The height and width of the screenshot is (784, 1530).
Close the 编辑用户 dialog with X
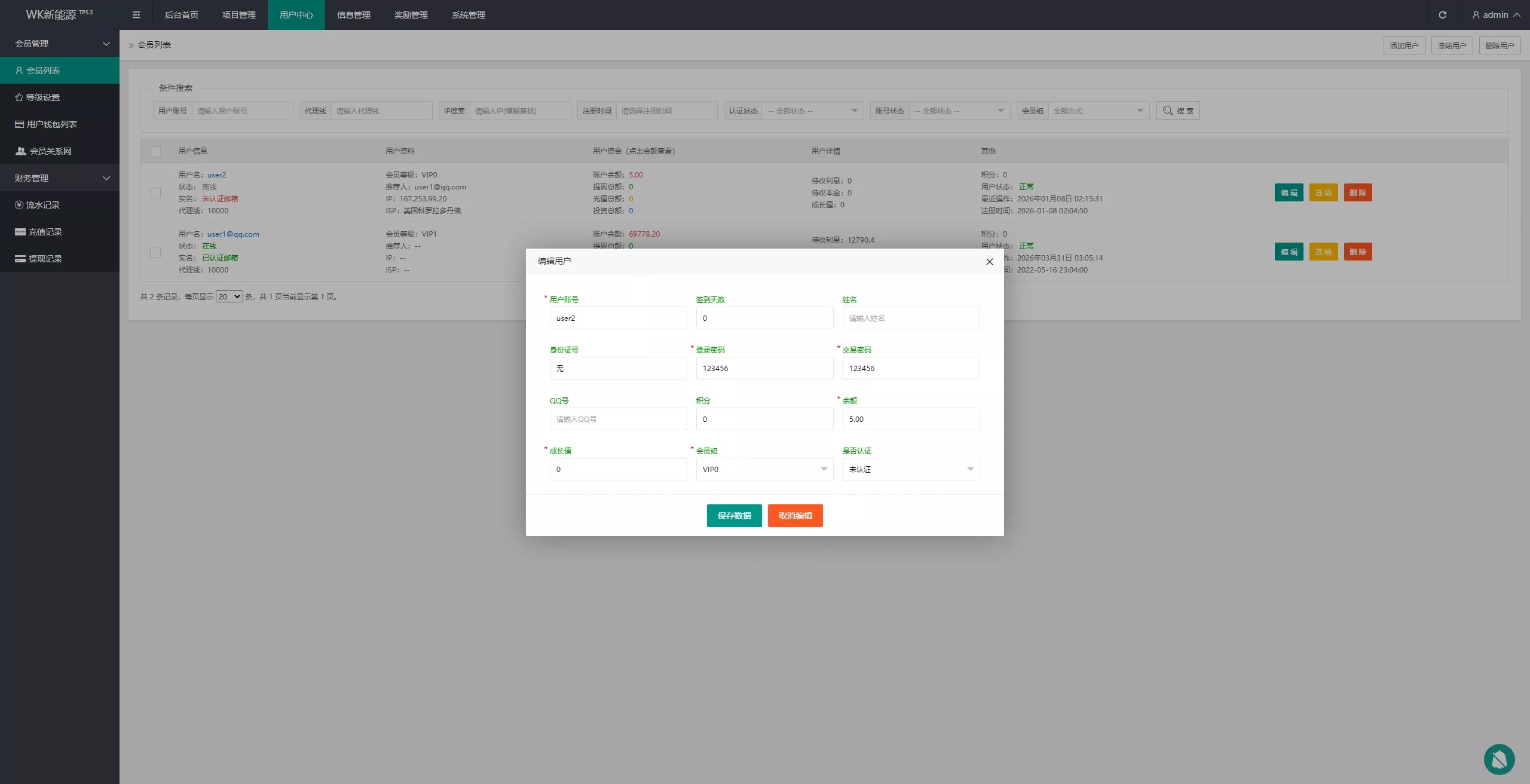tap(989, 262)
